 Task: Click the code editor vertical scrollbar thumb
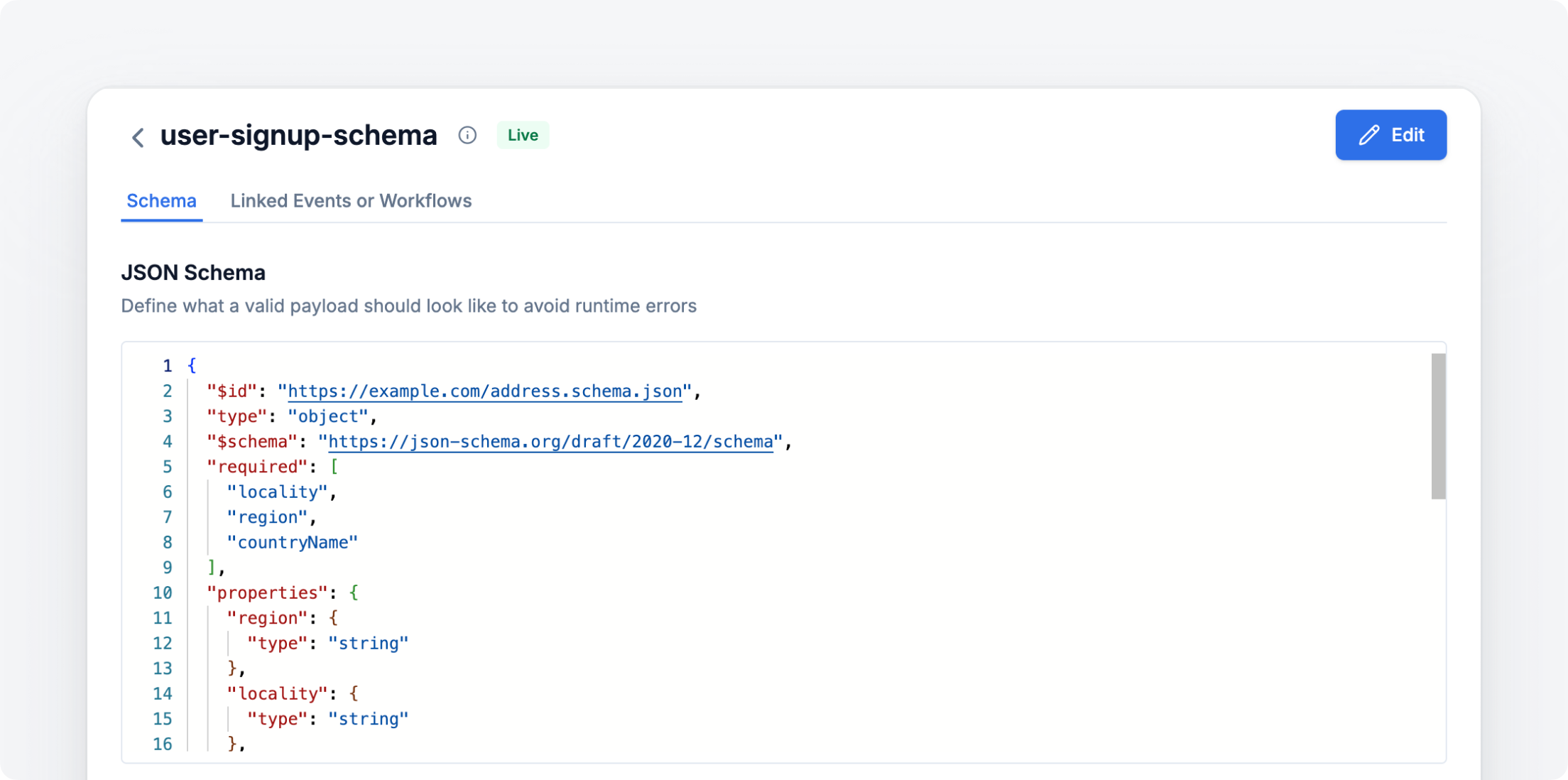(1438, 426)
